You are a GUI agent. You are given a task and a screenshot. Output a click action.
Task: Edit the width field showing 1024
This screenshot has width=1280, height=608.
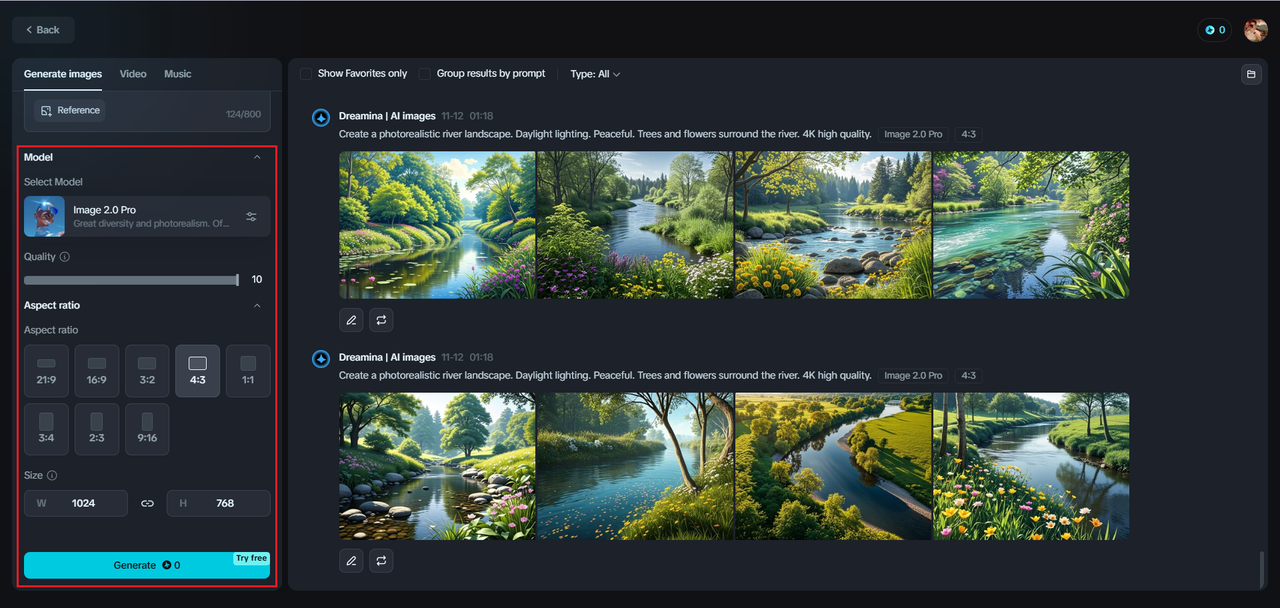(x=76, y=503)
